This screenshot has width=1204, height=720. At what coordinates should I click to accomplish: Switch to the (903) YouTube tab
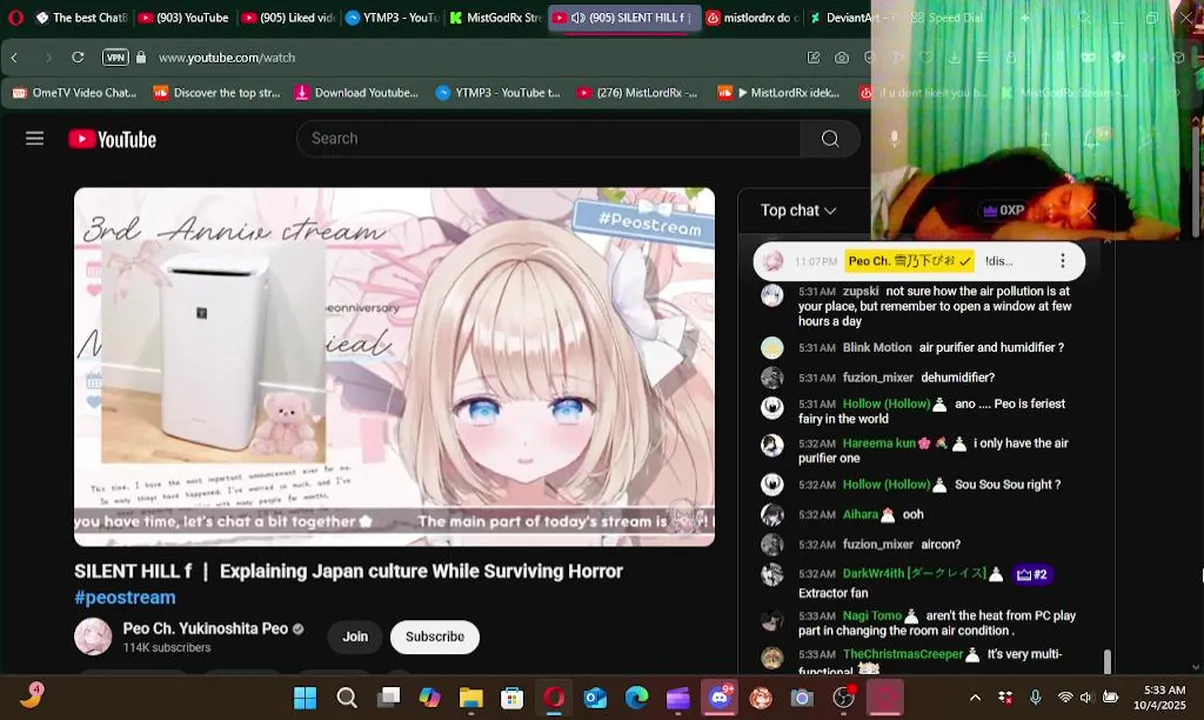pos(183,18)
